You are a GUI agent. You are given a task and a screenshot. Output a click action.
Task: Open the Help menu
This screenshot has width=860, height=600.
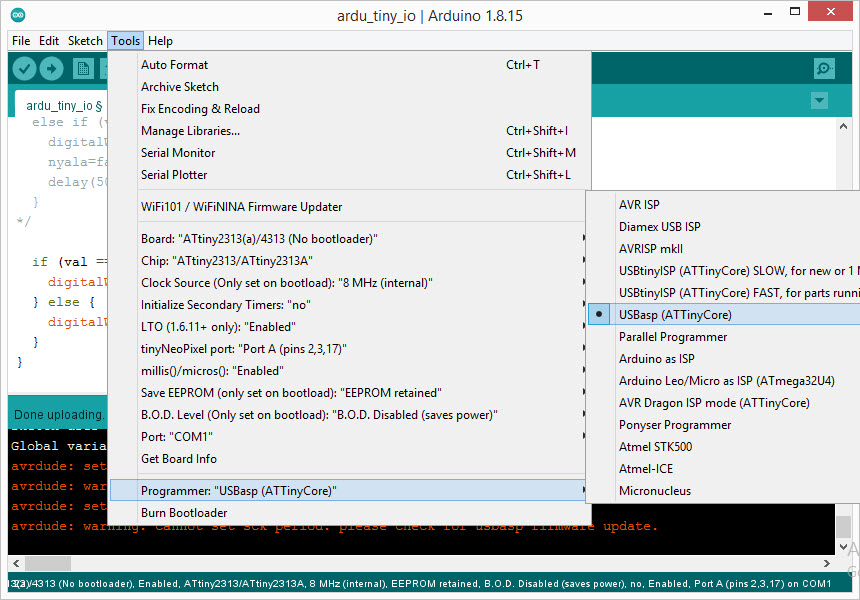point(160,41)
